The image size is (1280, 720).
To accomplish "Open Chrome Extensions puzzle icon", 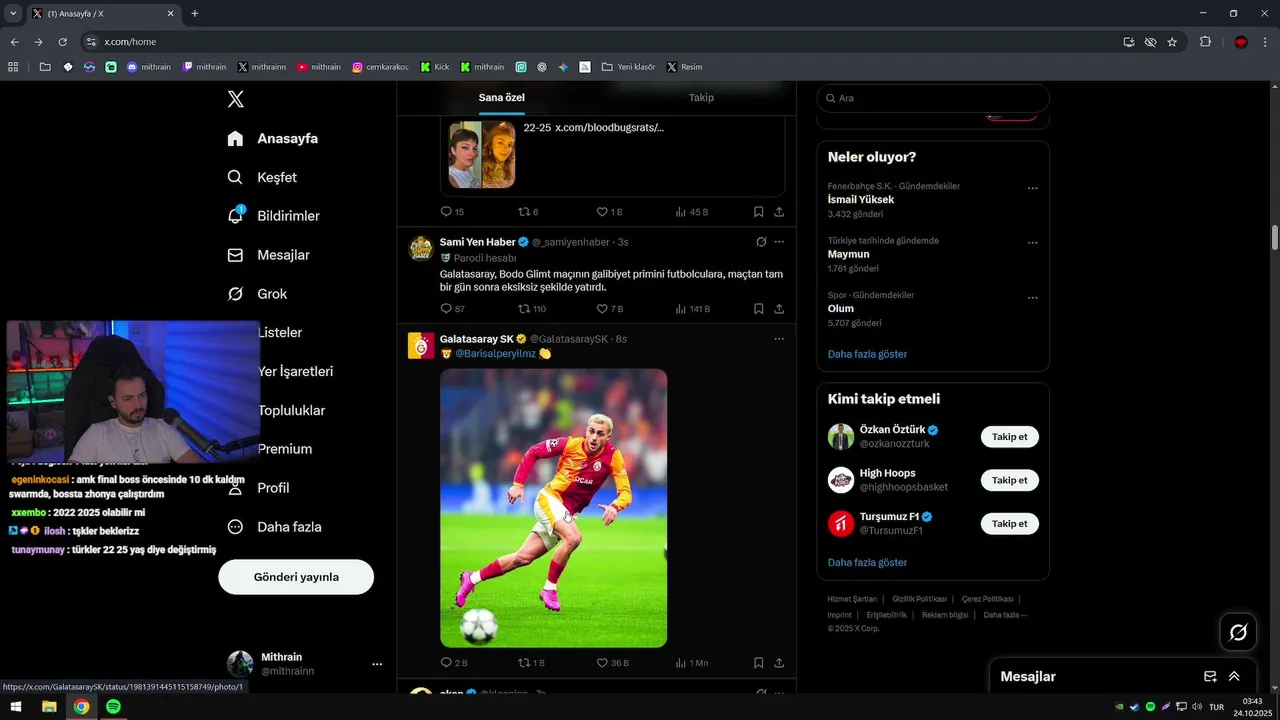I will pos(1205,42).
